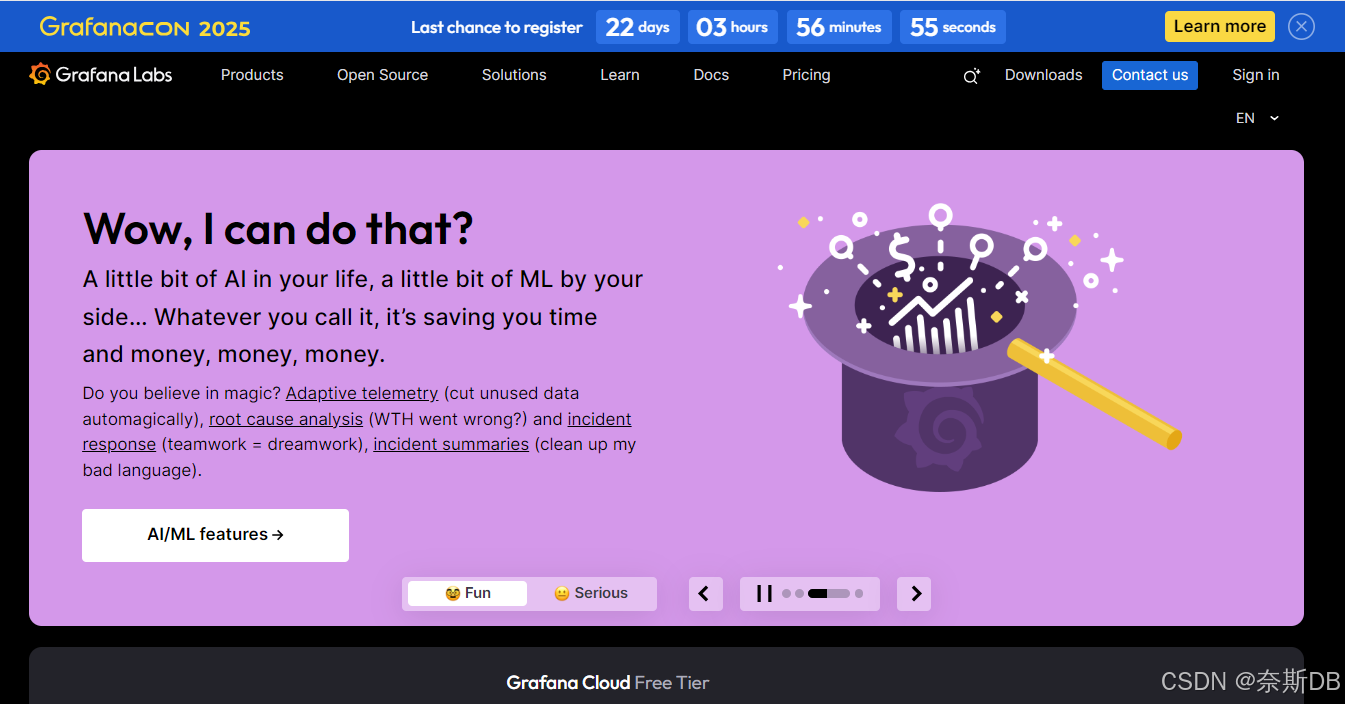This screenshot has height=704, width=1345.
Task: Close the GrafanaCON banner
Action: tap(1301, 26)
